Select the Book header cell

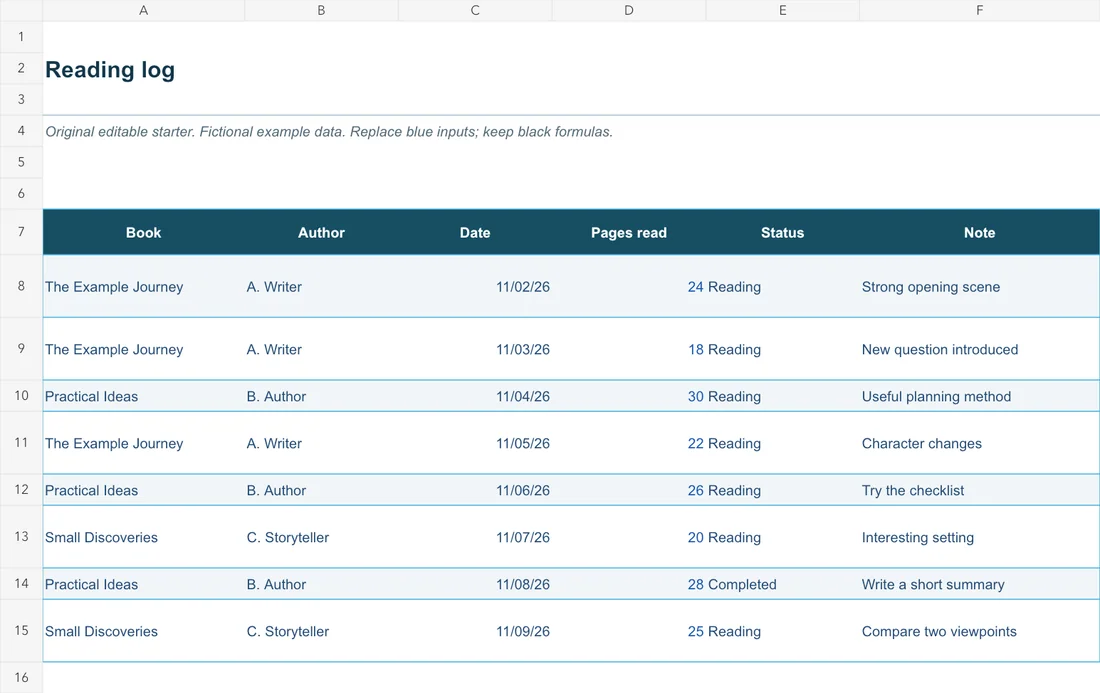point(143,232)
